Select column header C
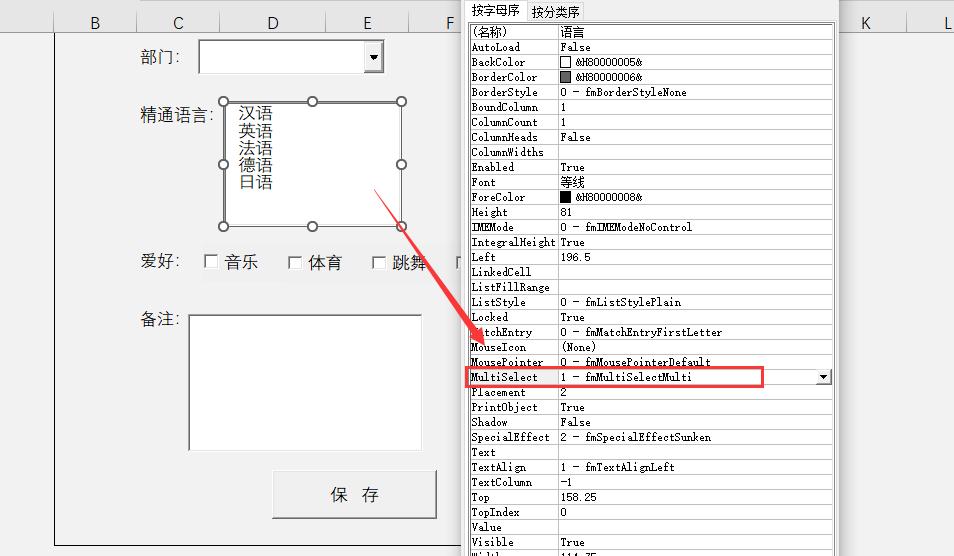Viewport: 954px width, 556px height. pos(178,23)
